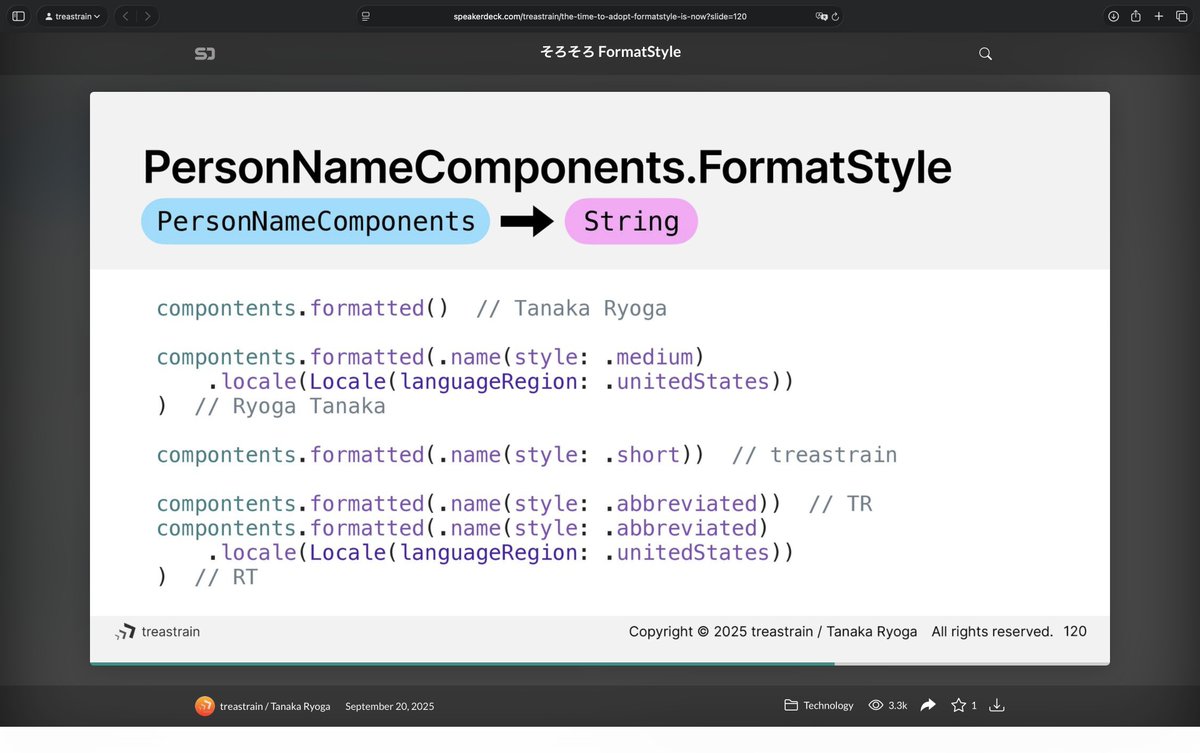Click the 3.3k views eye icon
Image resolution: width=1200 pixels, height=753 pixels.
[876, 705]
